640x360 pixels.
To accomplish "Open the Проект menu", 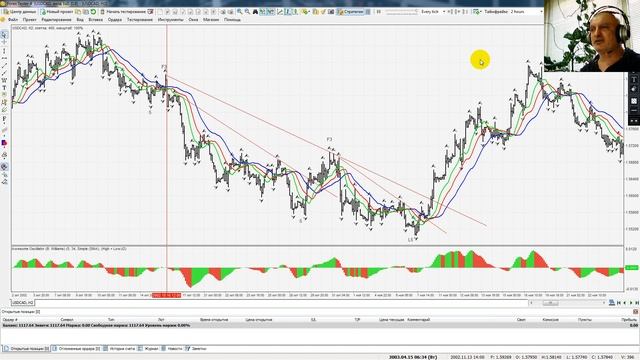I will click(x=29, y=20).
